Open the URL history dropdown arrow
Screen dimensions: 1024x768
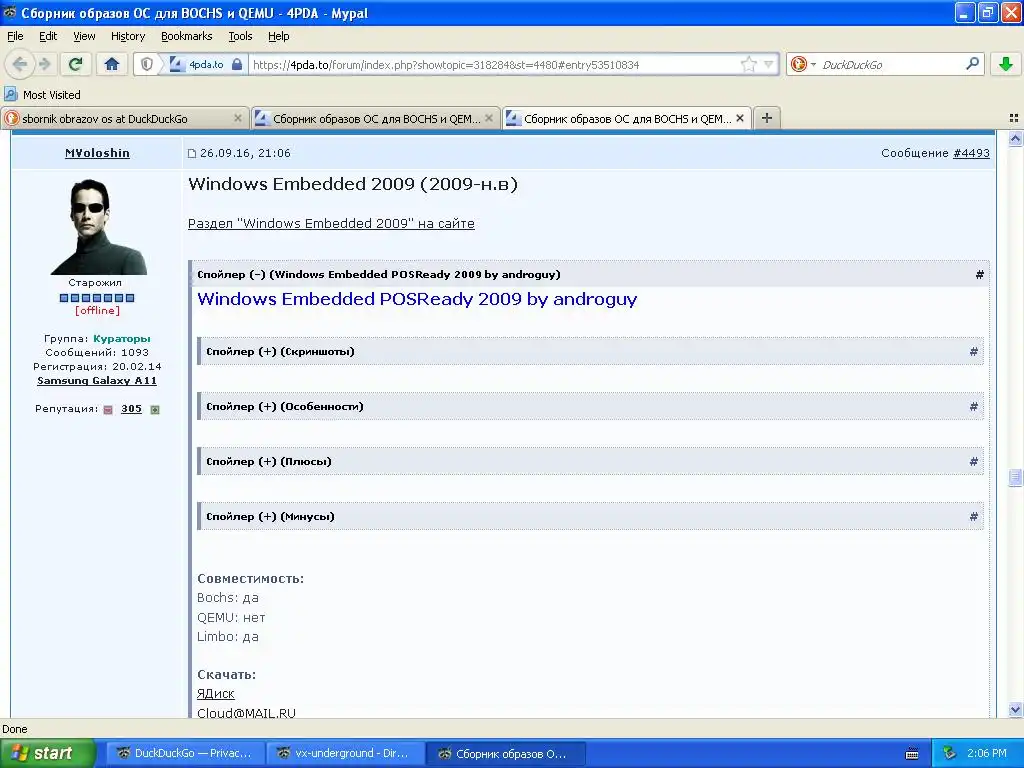[769, 64]
